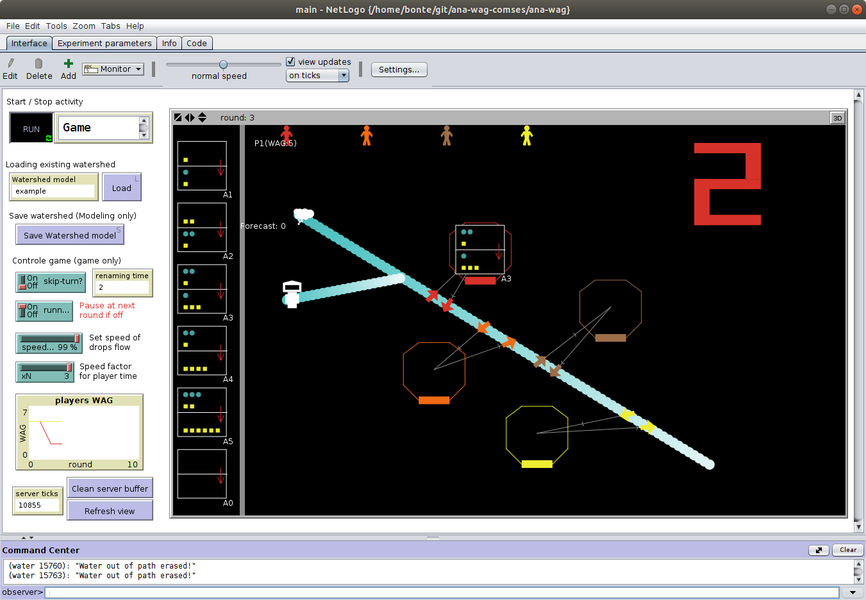Open the observer agent selector in Command Center

click(21, 592)
